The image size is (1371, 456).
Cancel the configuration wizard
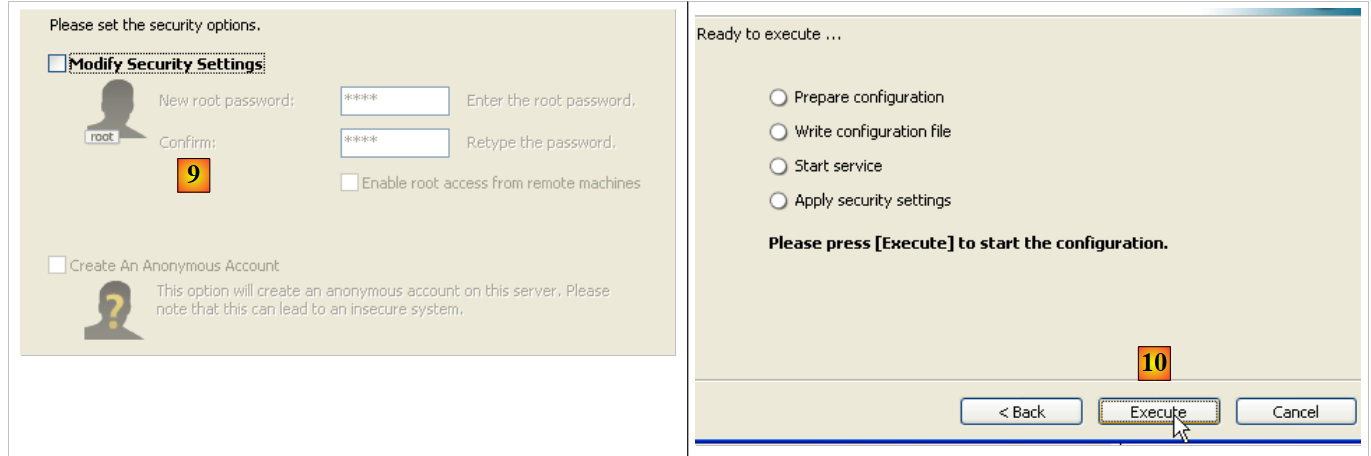tap(1295, 412)
